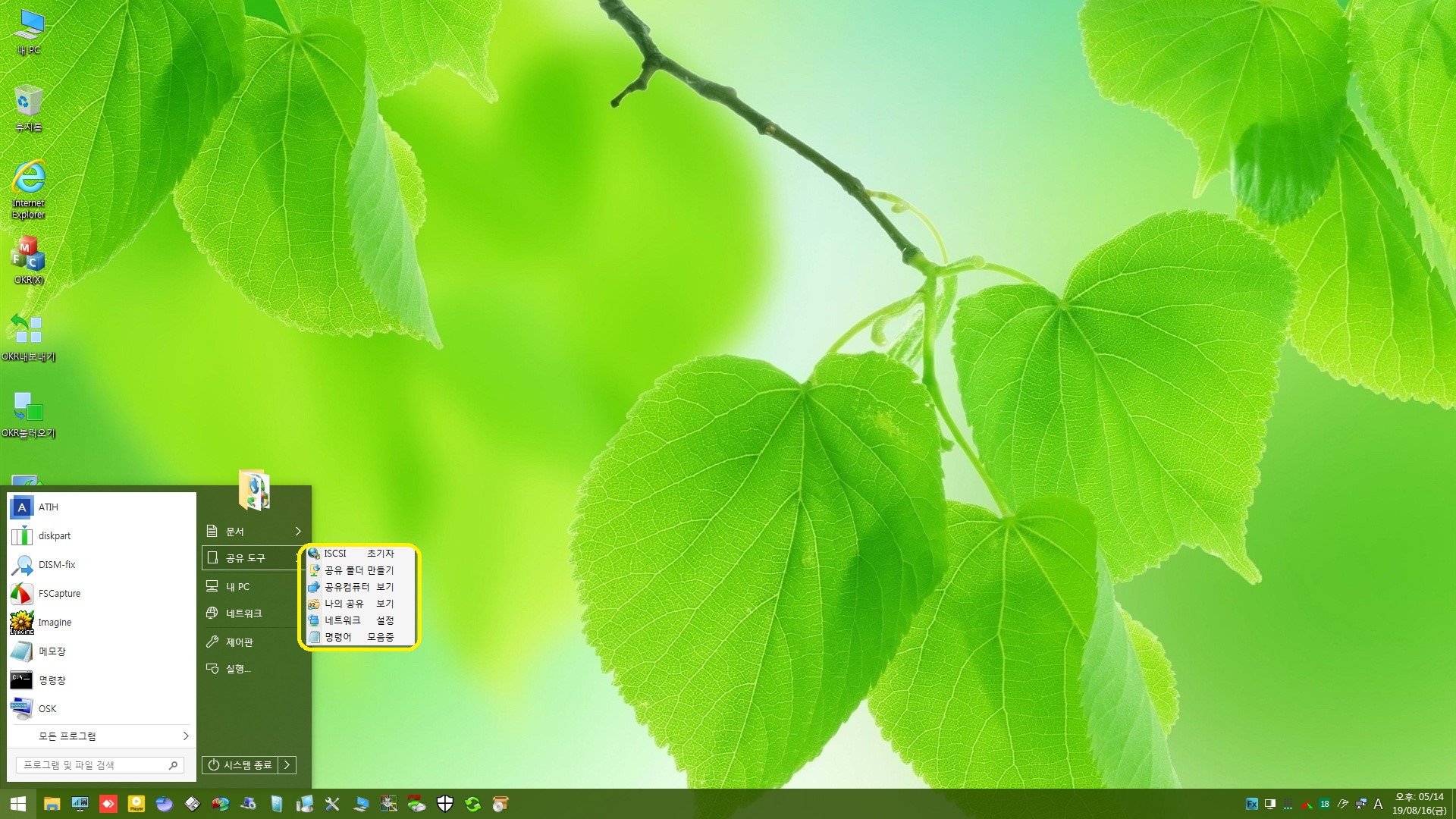1456x819 pixels.
Task: Open the laptop checkmark taskbar icon
Action: point(361,804)
